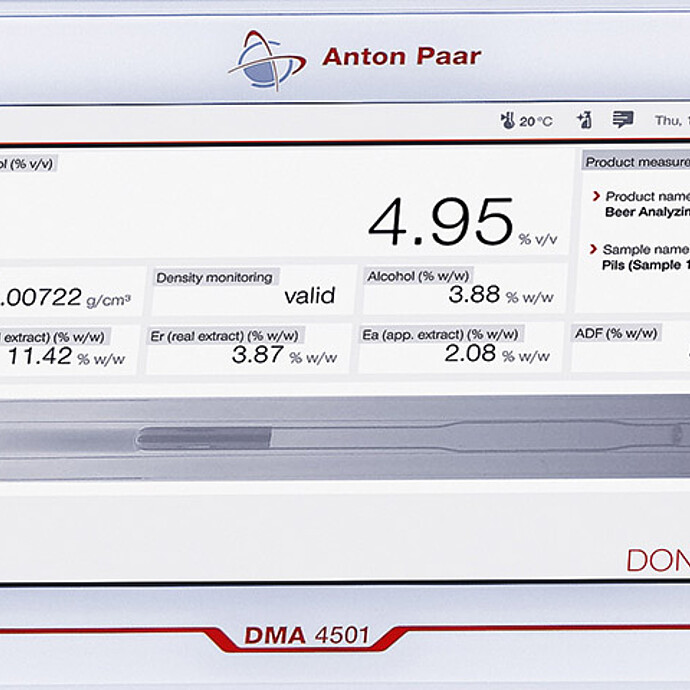Tap the Anton Paar logo
This screenshot has height=690, width=690.
[355, 59]
